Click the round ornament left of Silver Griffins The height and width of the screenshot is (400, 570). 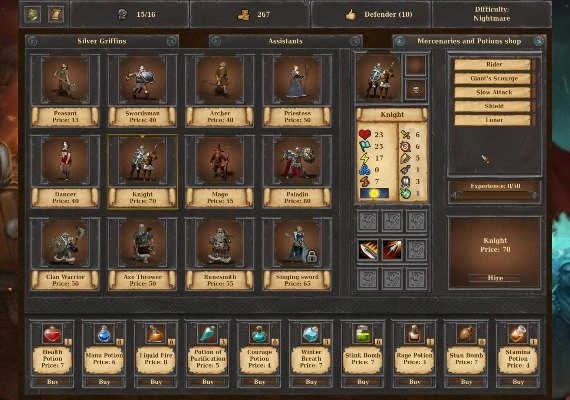tap(32, 41)
